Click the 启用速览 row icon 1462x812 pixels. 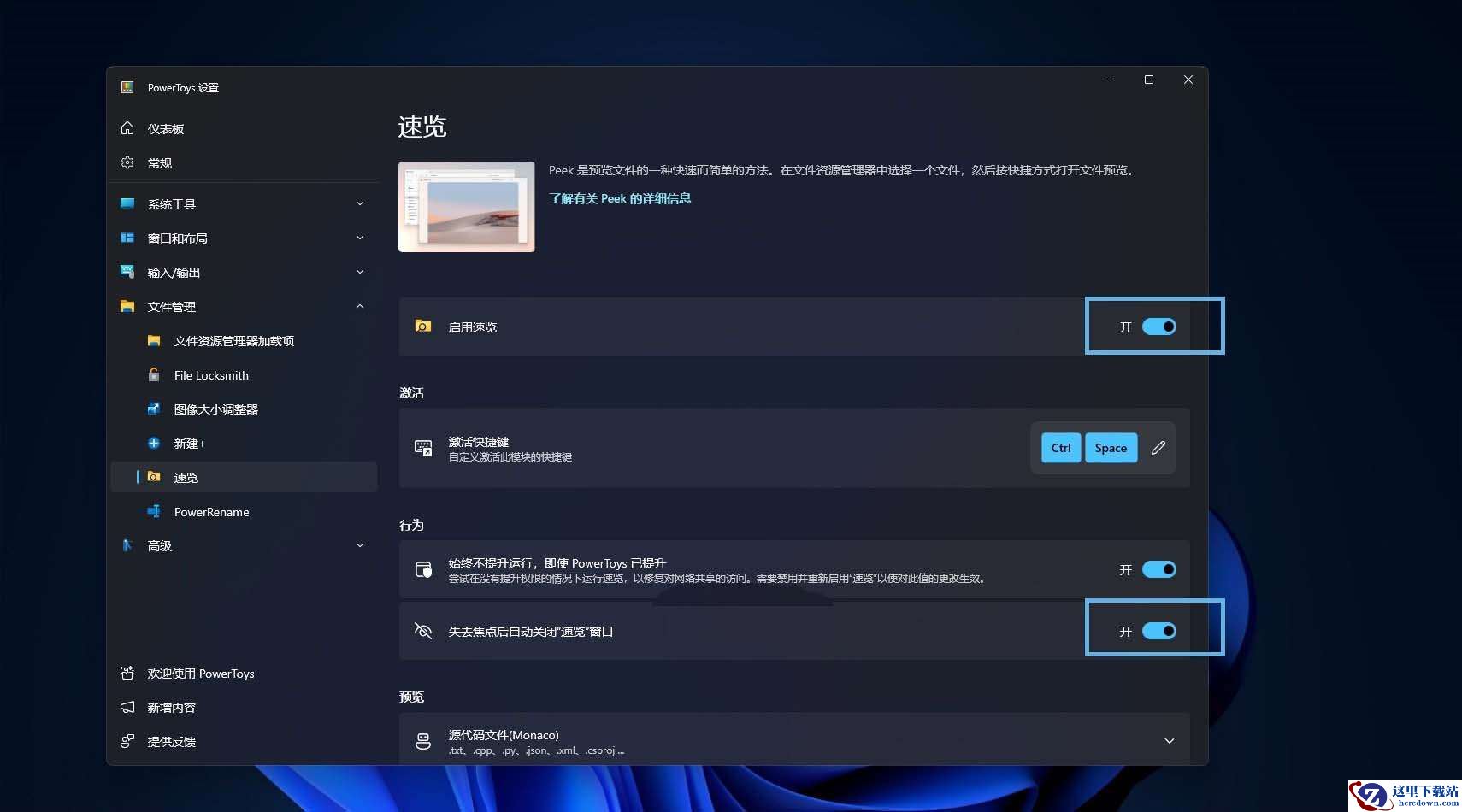[x=423, y=327]
